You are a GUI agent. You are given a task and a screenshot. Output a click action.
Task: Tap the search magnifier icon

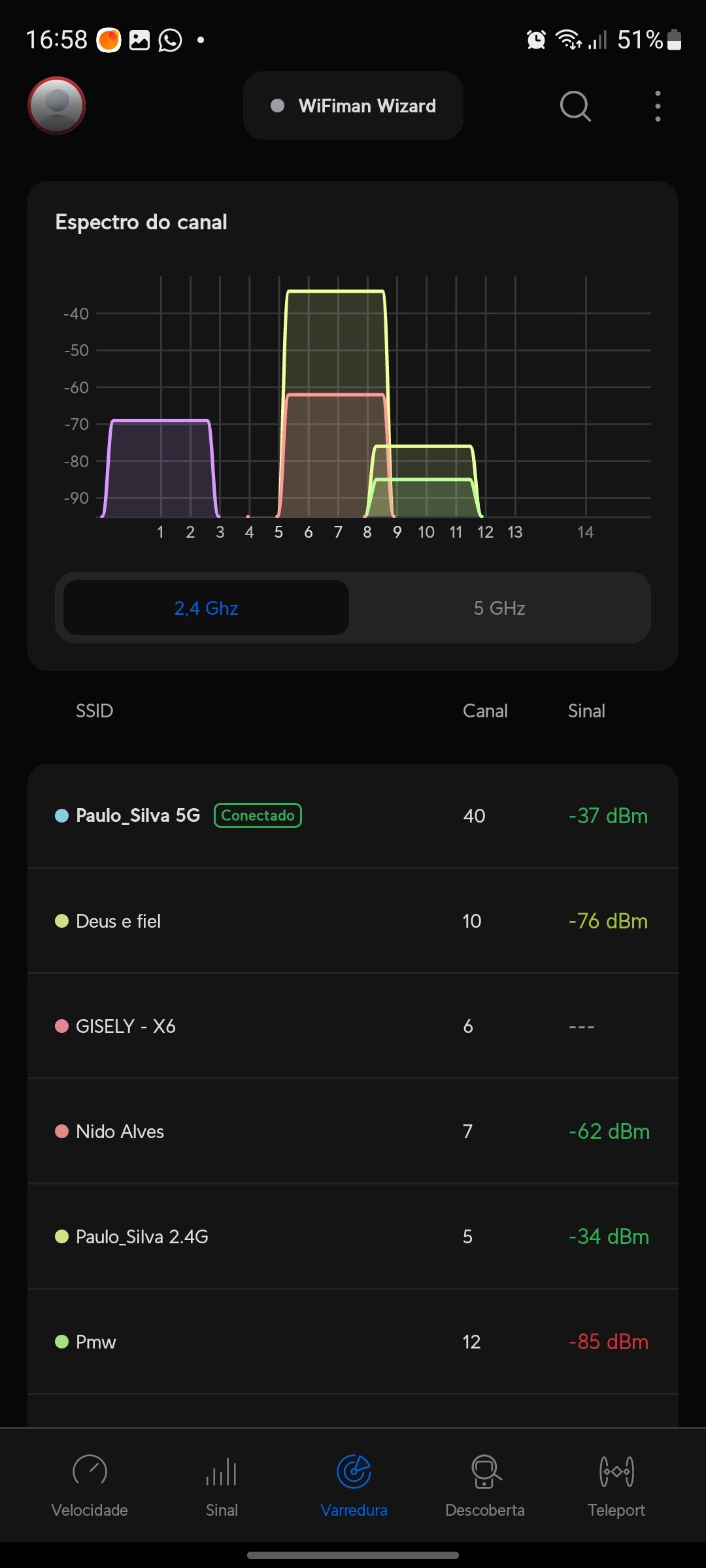(x=575, y=106)
